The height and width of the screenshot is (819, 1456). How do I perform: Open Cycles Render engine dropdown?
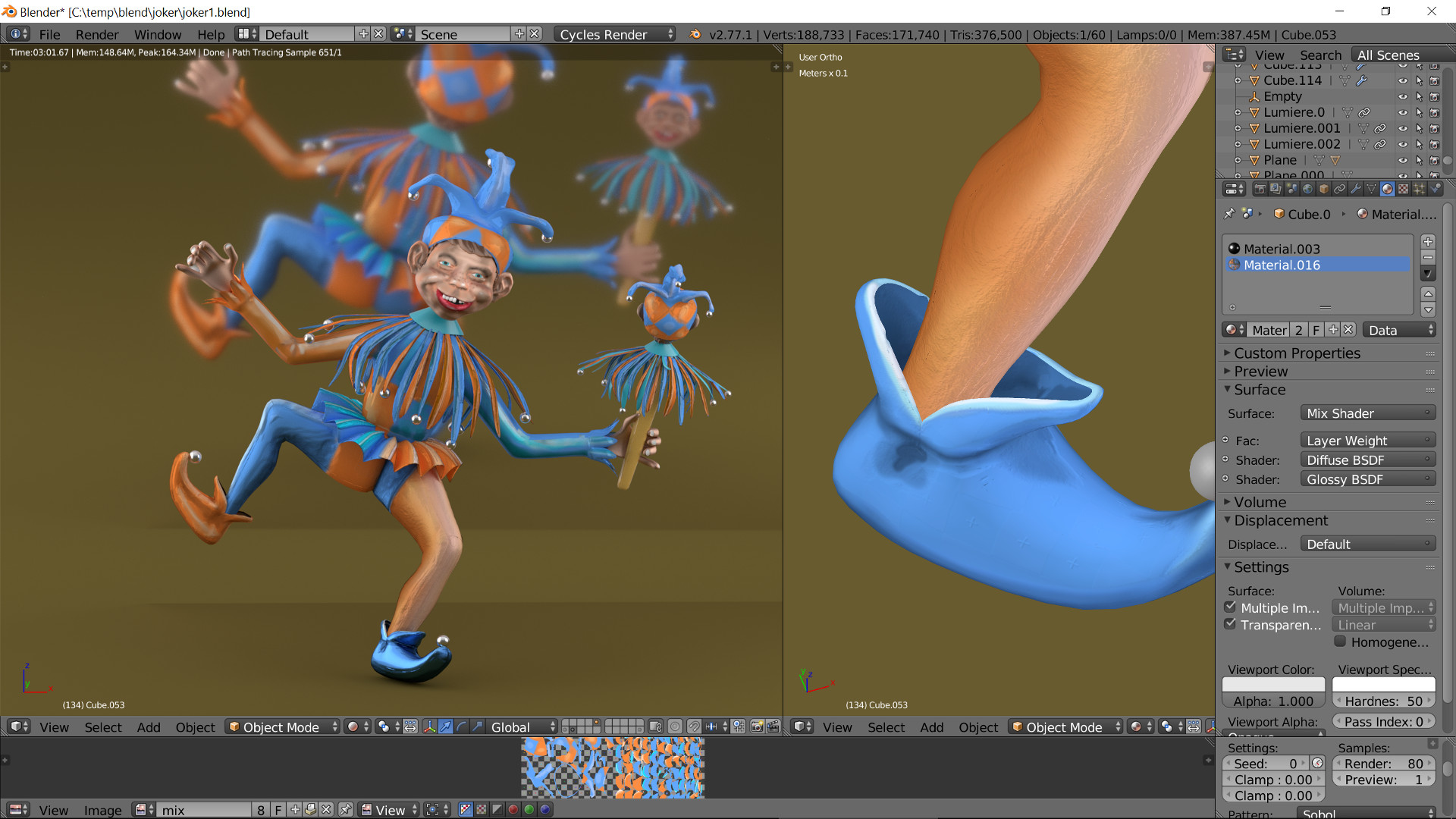615,34
